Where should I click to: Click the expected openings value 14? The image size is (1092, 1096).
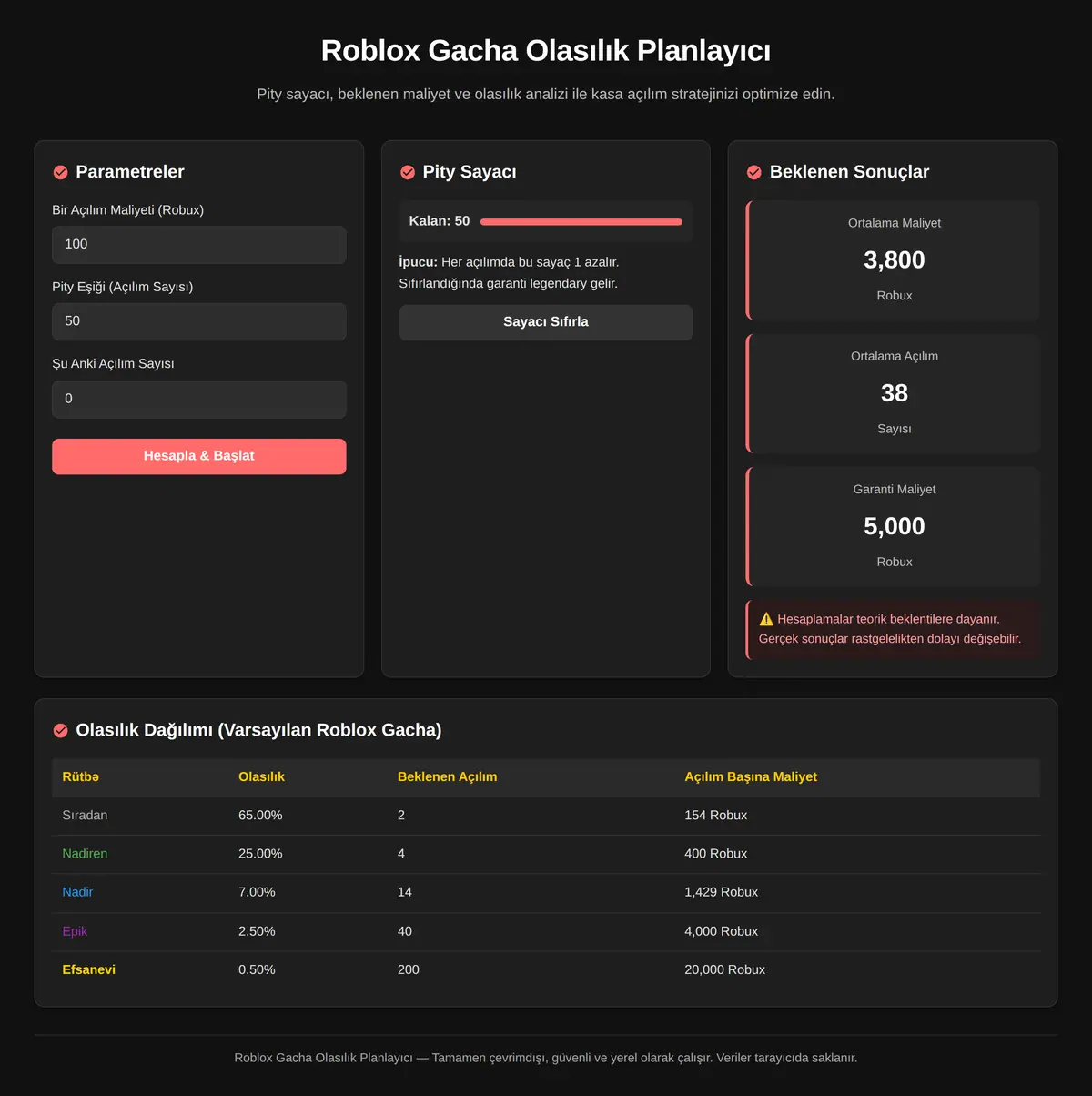[405, 892]
